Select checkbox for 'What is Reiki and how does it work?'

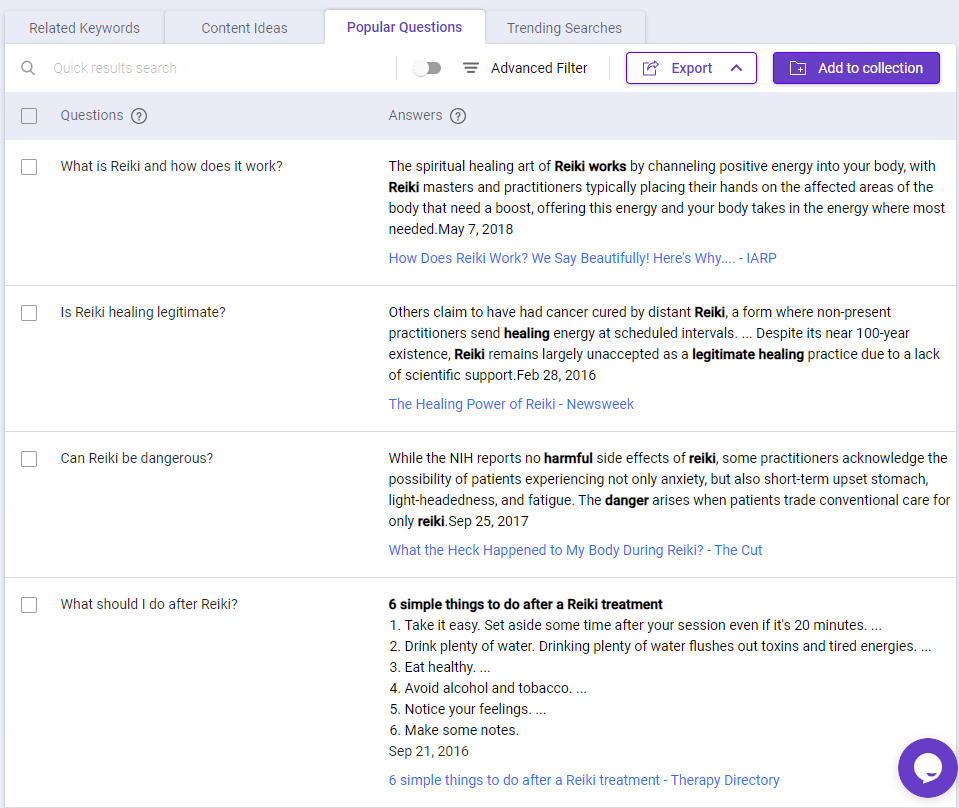[x=29, y=166]
